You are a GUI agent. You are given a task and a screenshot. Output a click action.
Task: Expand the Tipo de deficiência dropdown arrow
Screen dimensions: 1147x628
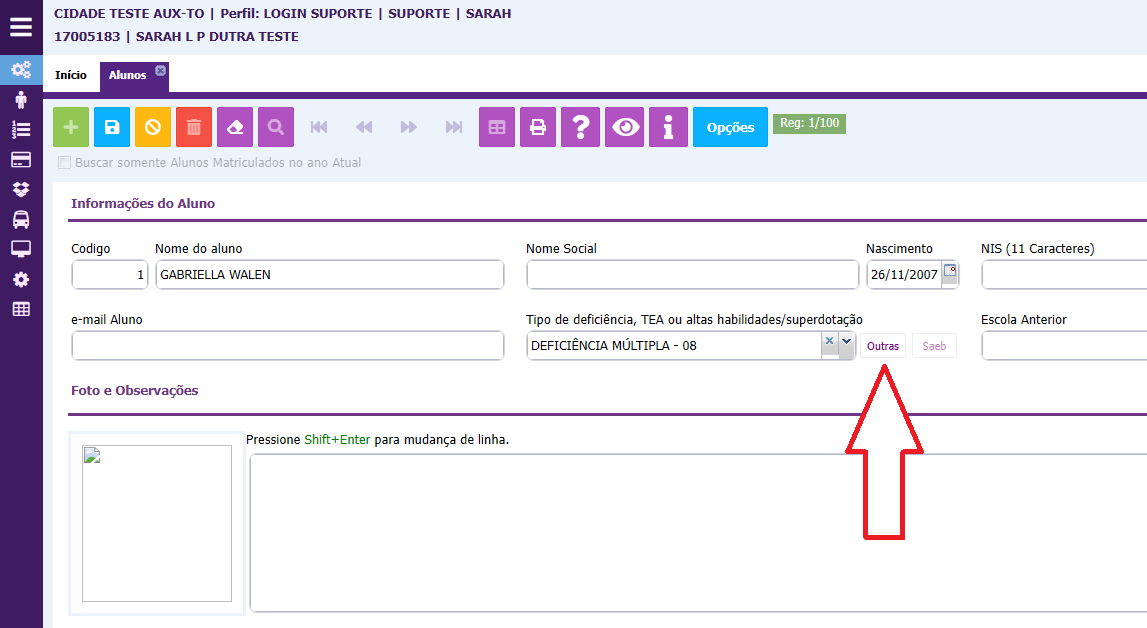coord(847,341)
